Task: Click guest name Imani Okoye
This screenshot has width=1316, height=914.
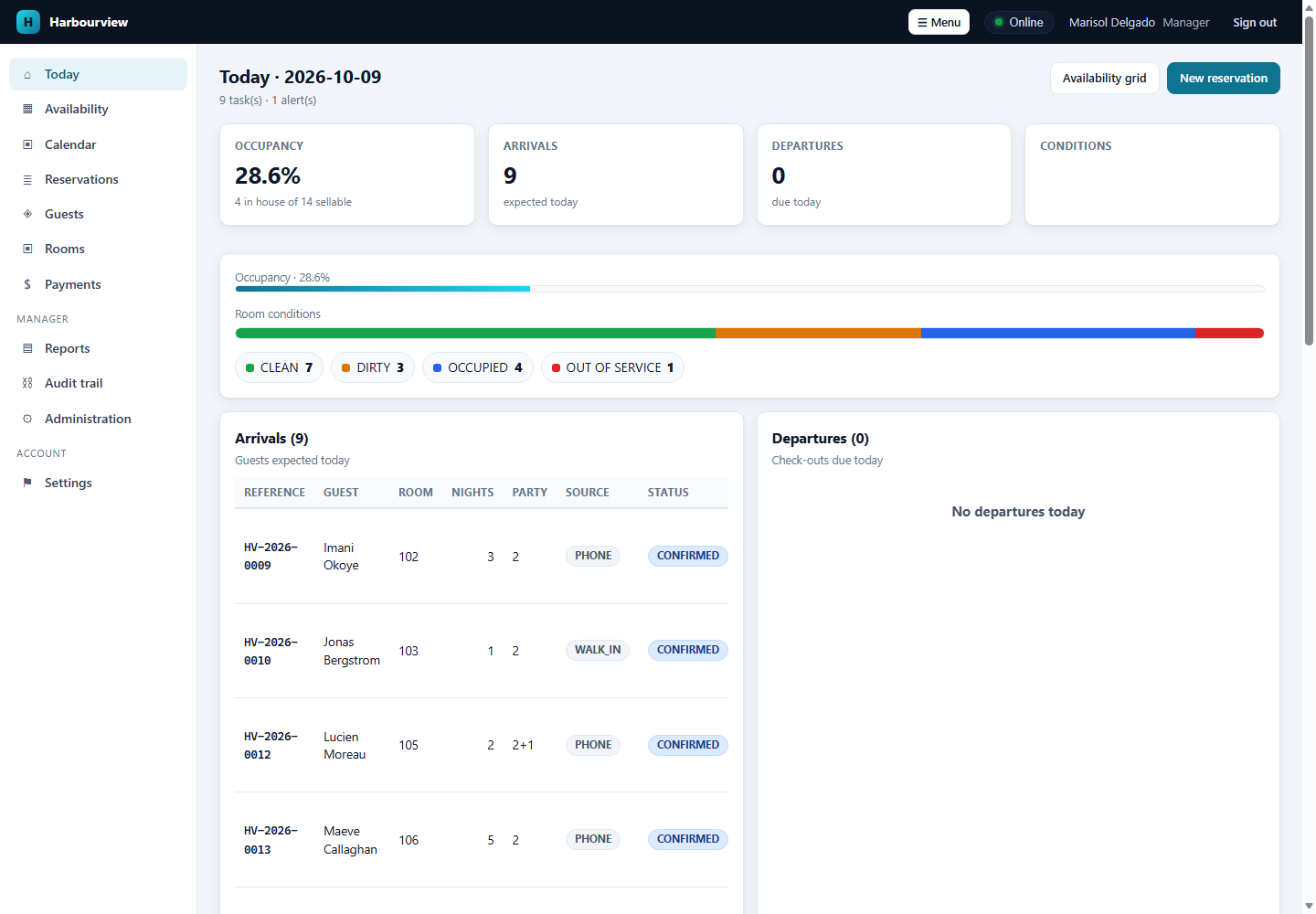Action: pyautogui.click(x=341, y=557)
